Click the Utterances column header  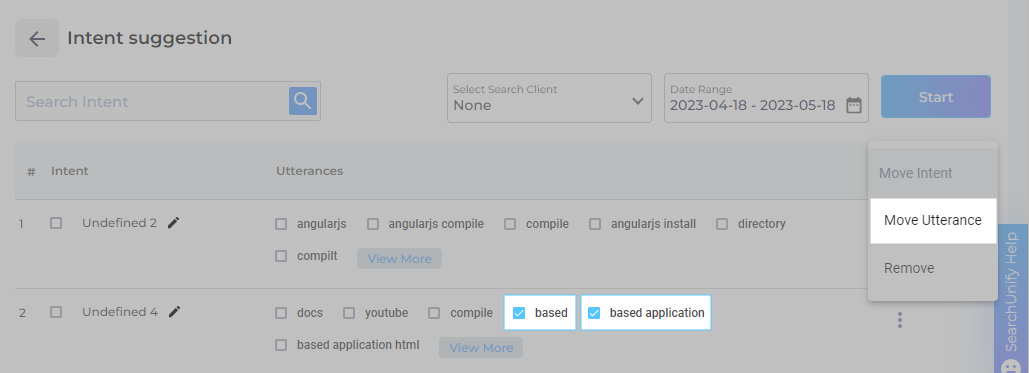[x=309, y=171]
